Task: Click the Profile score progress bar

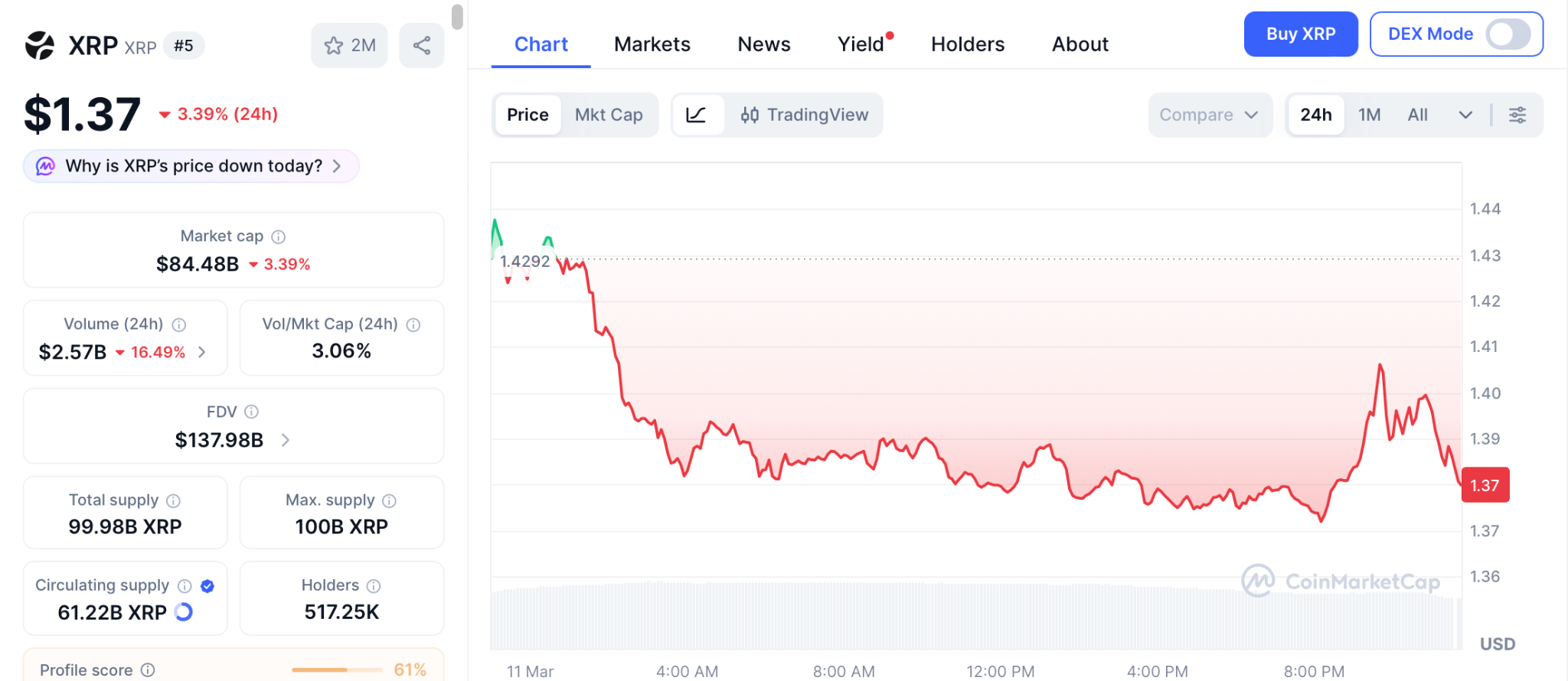Action: tap(337, 670)
